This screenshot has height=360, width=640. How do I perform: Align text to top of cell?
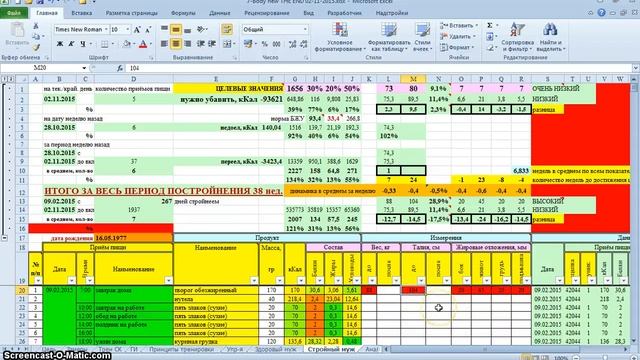click(x=164, y=29)
